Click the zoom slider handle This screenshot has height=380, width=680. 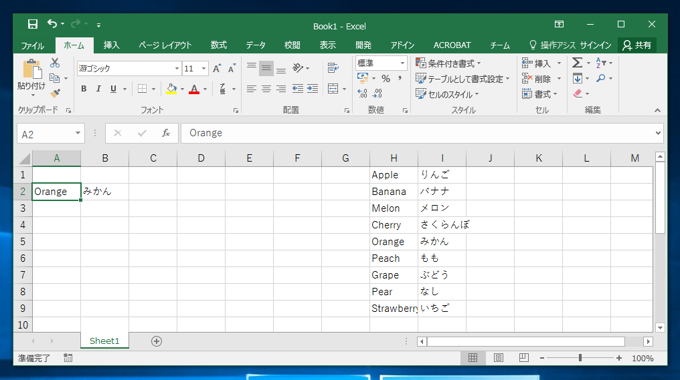580,358
